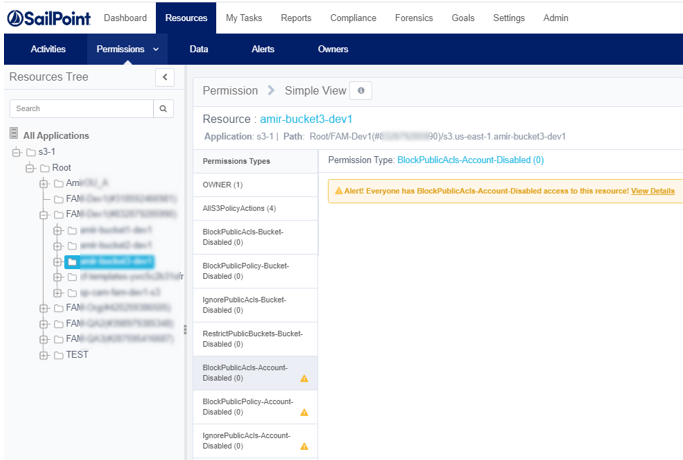The width and height of the screenshot is (683, 460).
Task: Switch to the Alerts tab
Action: (263, 49)
